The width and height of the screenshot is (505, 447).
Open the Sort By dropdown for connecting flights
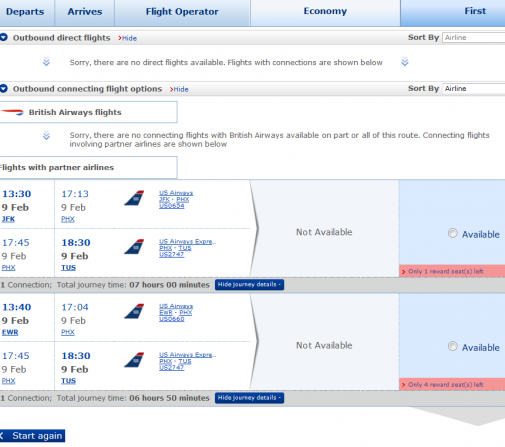point(474,88)
